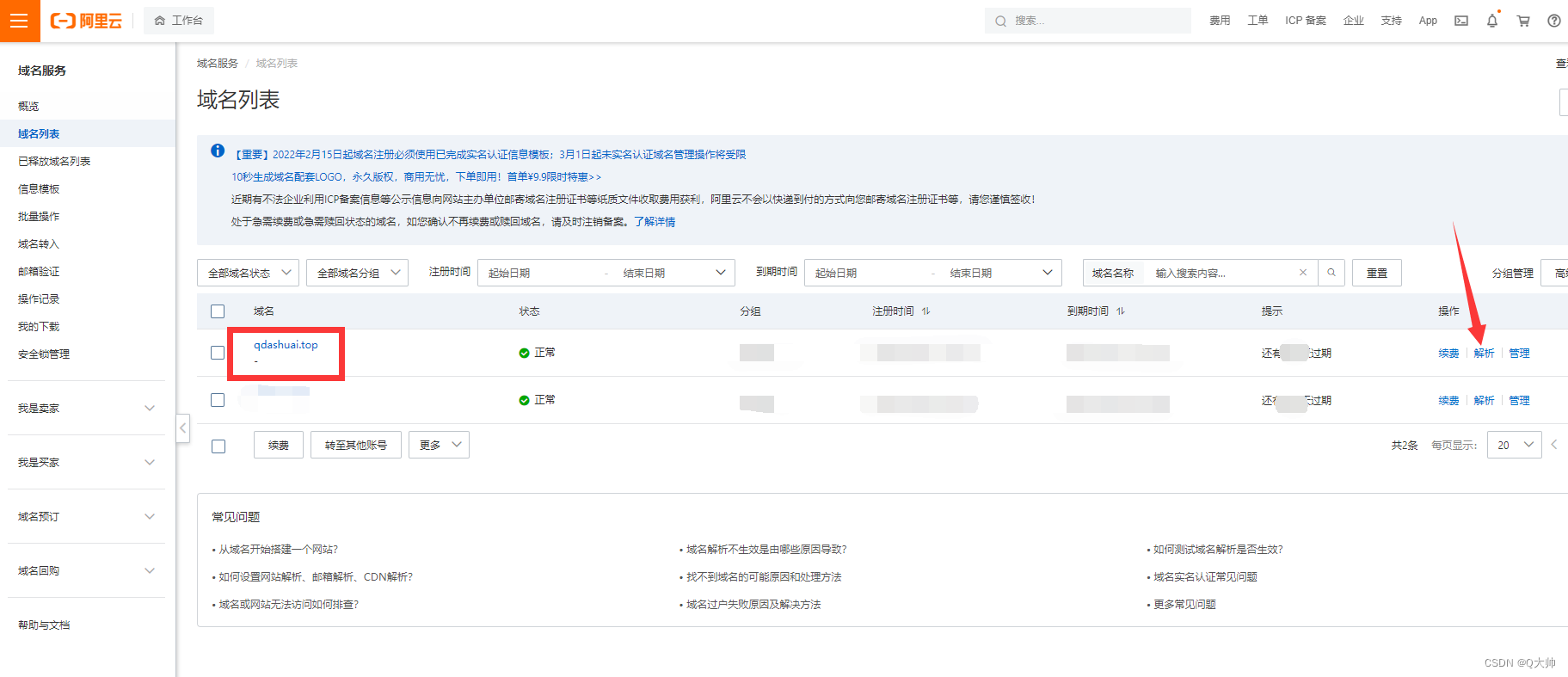Select 概览 in the sidebar
1568x677 pixels.
click(28, 106)
